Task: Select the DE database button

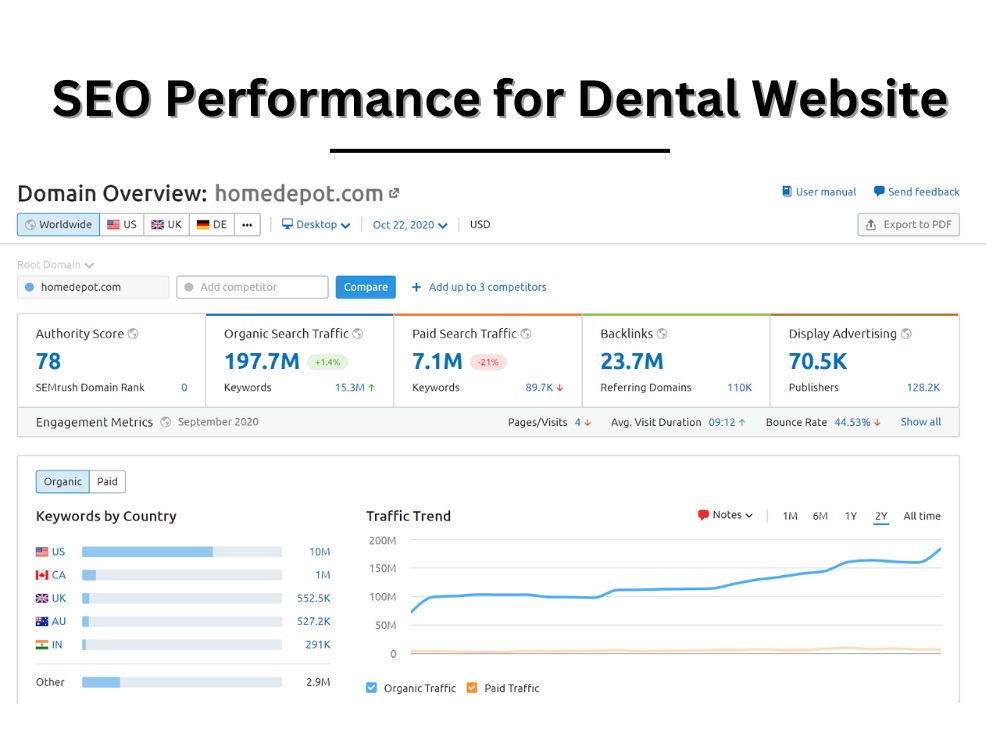Action: [212, 224]
